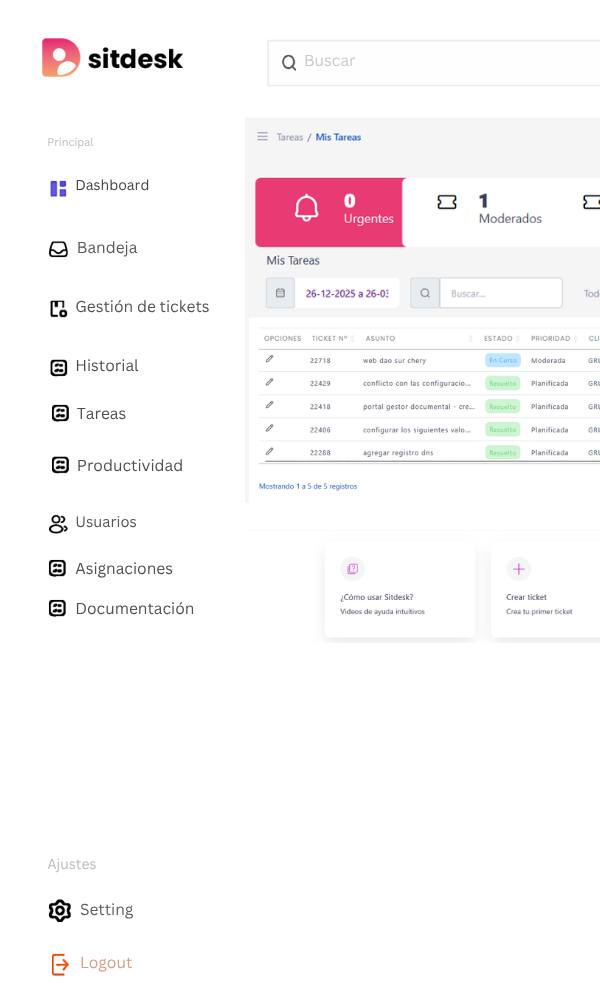Image resolution: width=600 pixels, height=1000 pixels.
Task: Go to Tareas in sidebar
Action: click(101, 414)
